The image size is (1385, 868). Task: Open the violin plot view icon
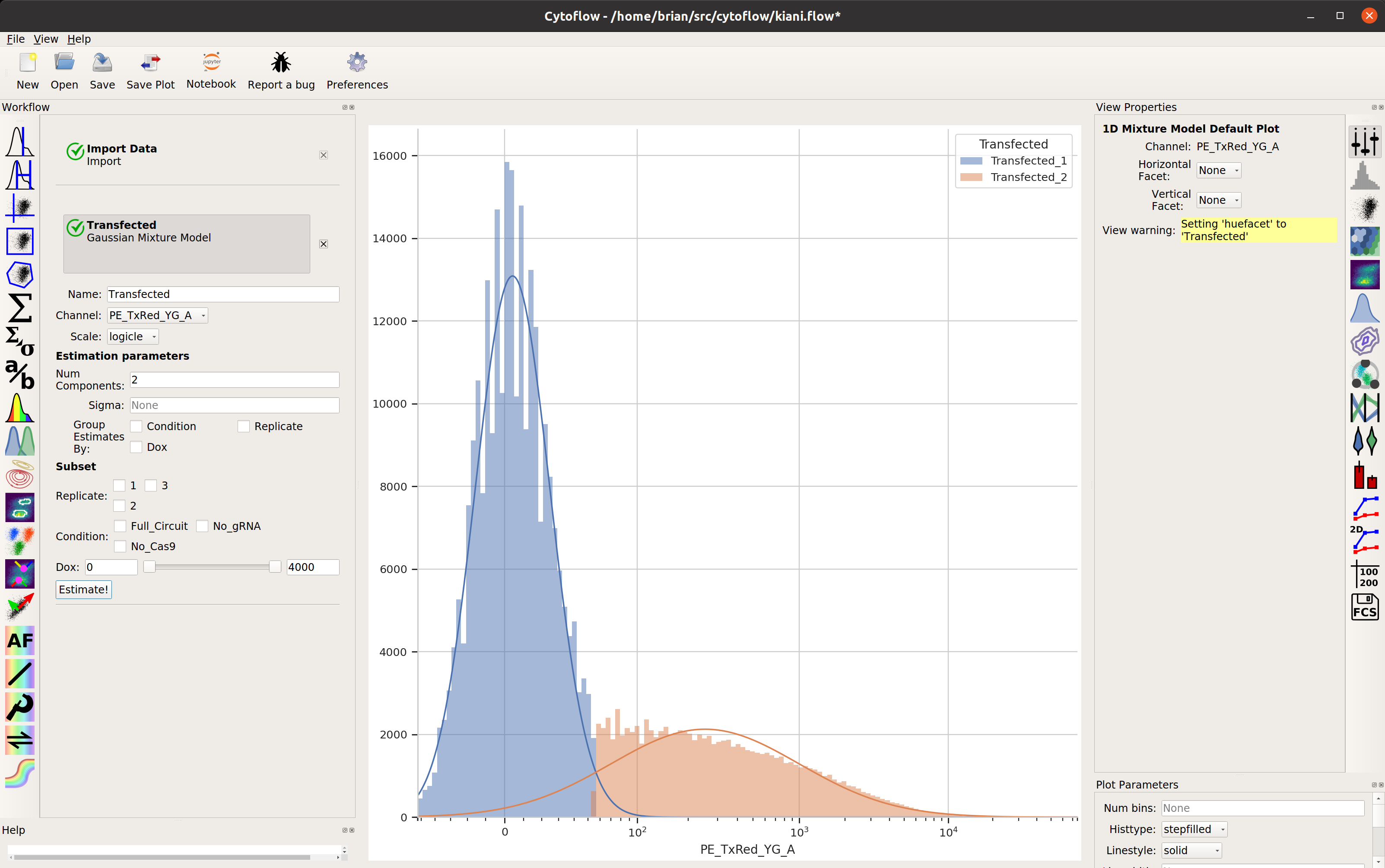coord(1364,440)
